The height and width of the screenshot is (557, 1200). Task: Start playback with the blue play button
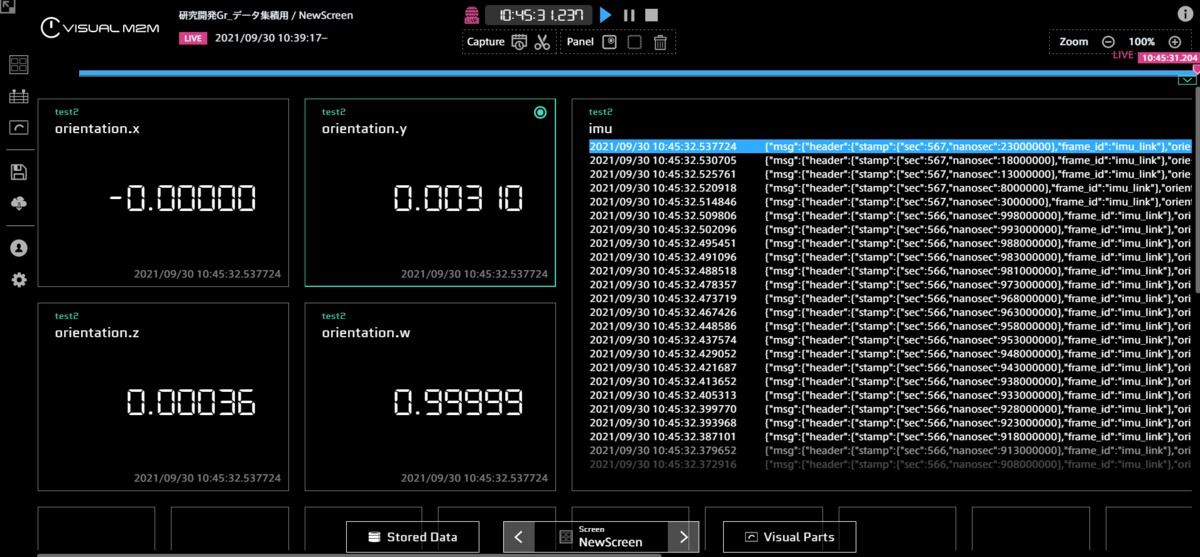pos(606,15)
